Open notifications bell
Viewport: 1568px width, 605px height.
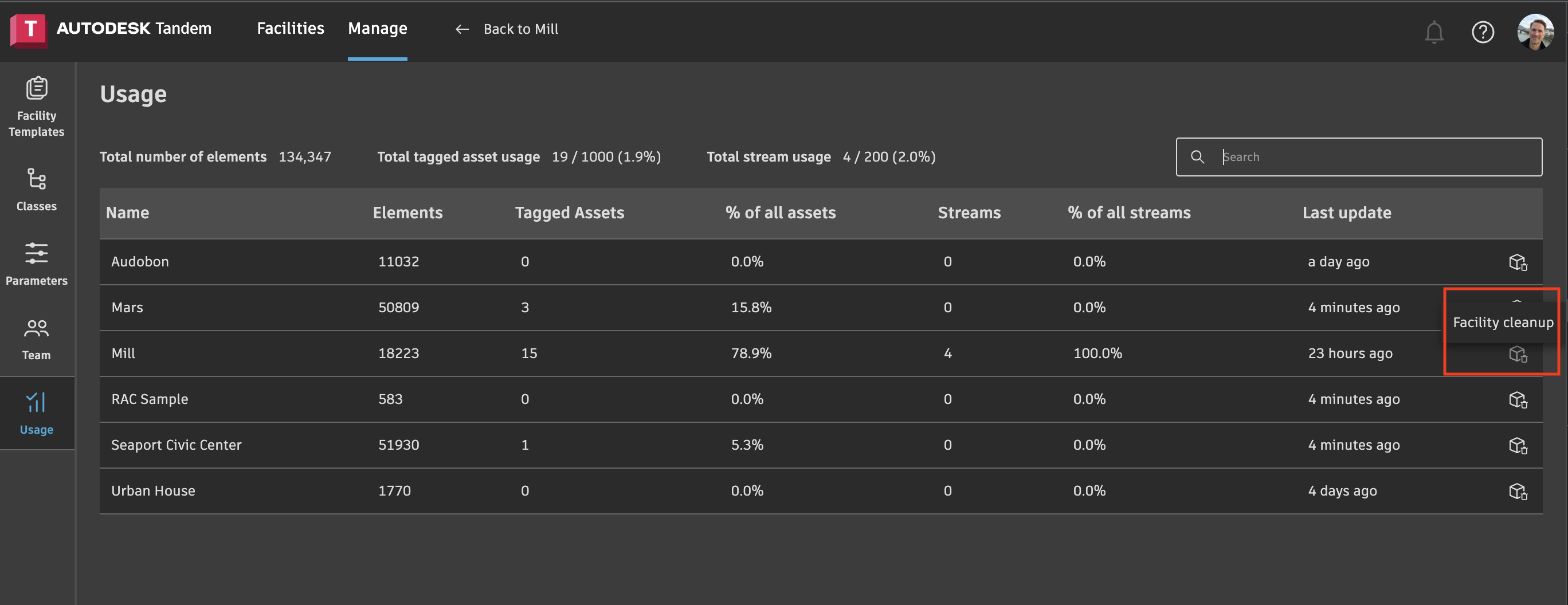1433,32
